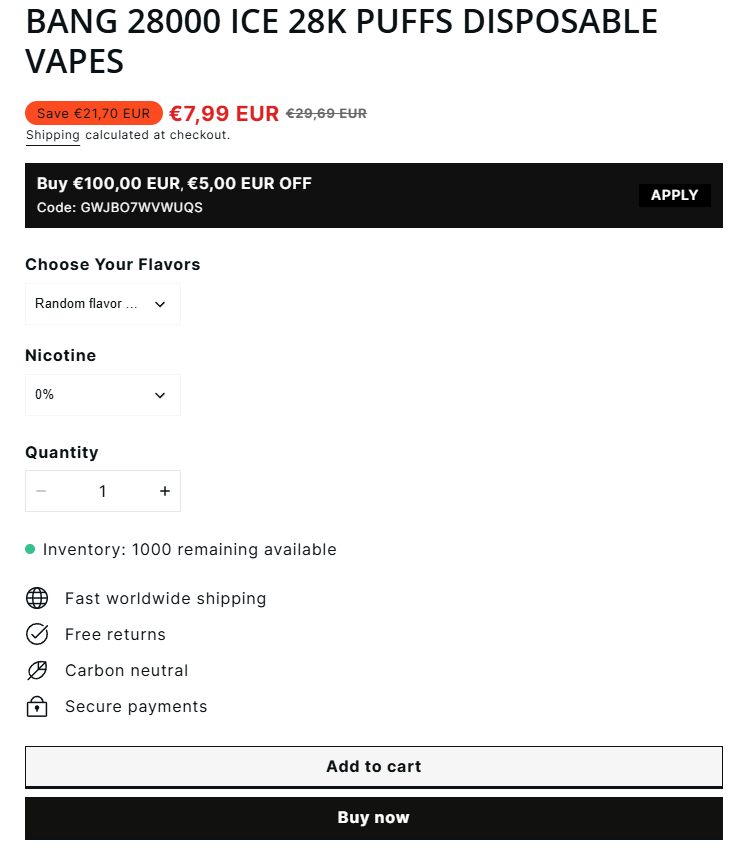This screenshot has width=734, height=851.
Task: Click the Buy now button
Action: (x=374, y=818)
